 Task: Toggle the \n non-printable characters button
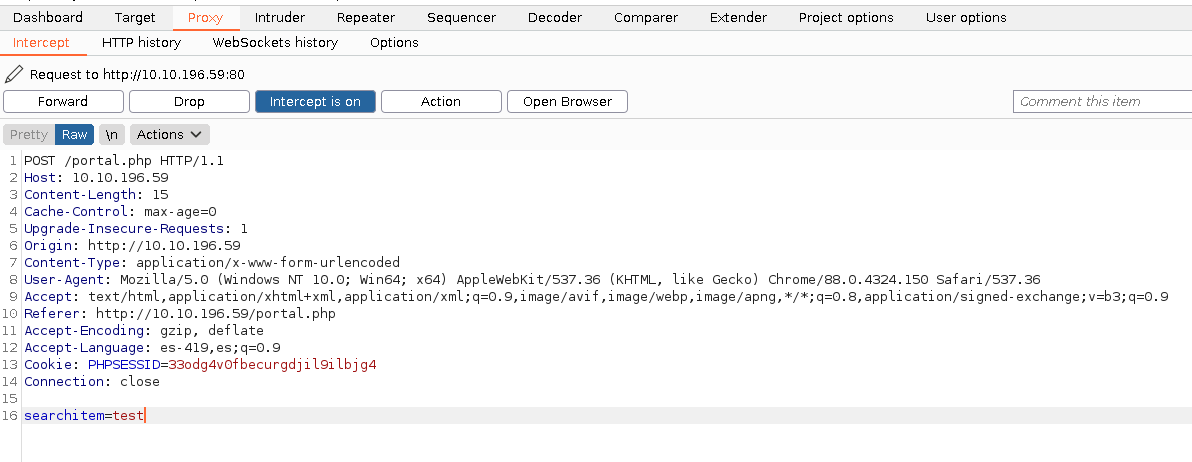point(112,134)
